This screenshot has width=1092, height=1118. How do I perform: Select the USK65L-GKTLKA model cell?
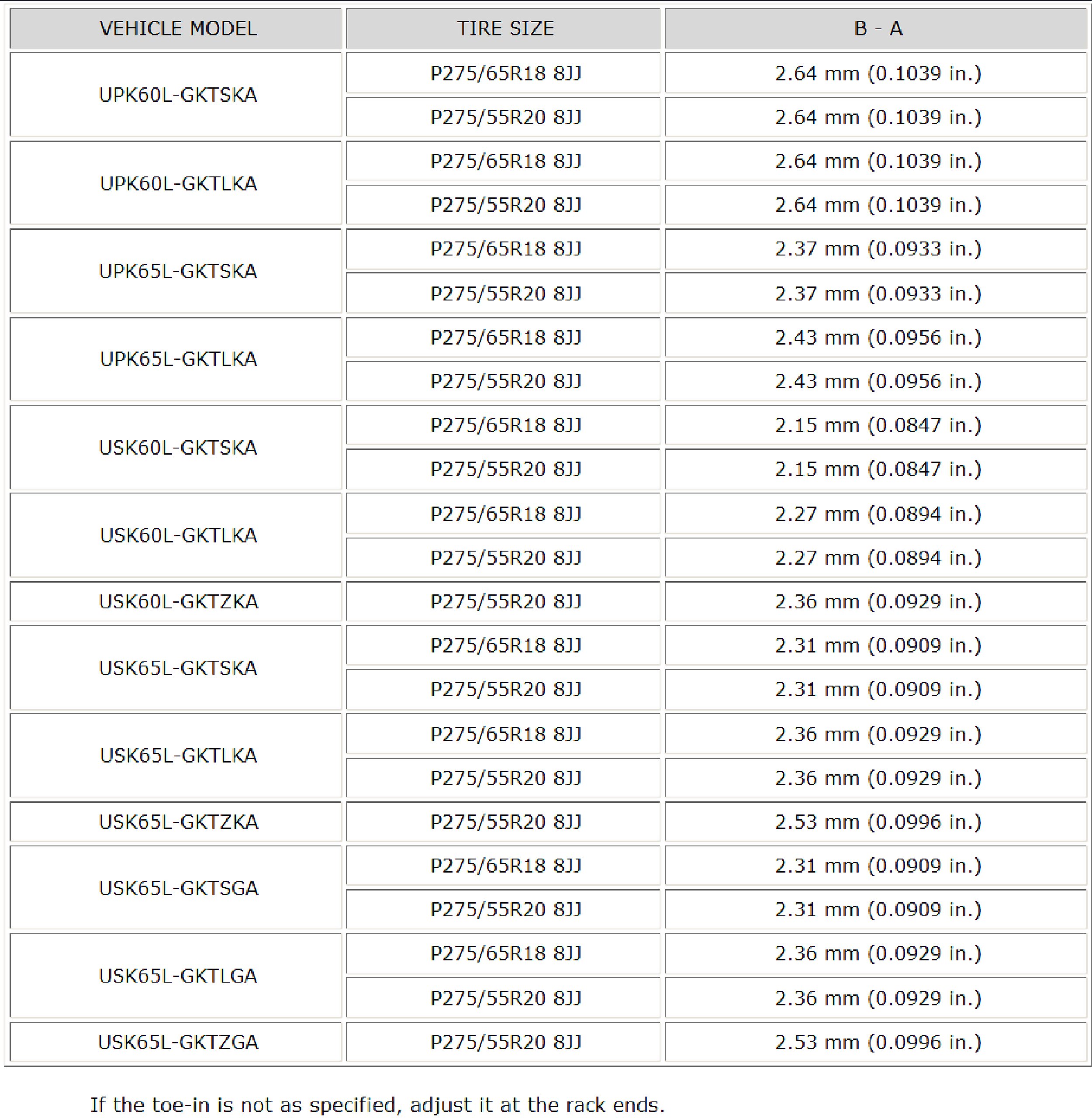pyautogui.click(x=178, y=755)
